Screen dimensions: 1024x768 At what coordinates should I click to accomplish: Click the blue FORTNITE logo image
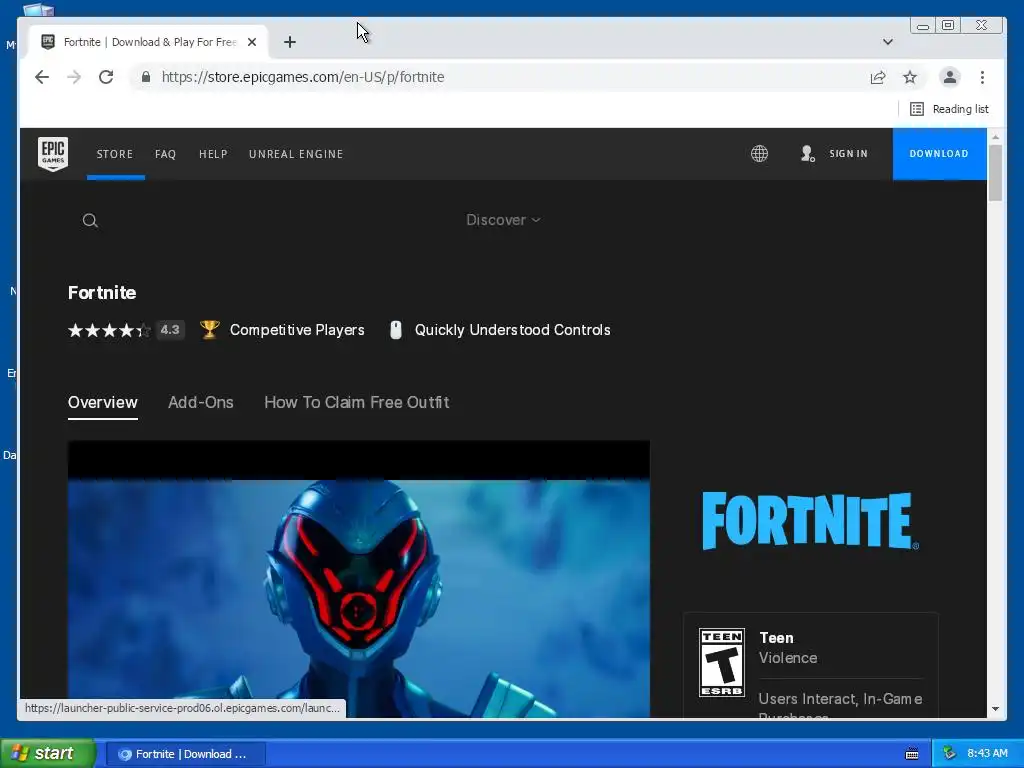(x=810, y=521)
